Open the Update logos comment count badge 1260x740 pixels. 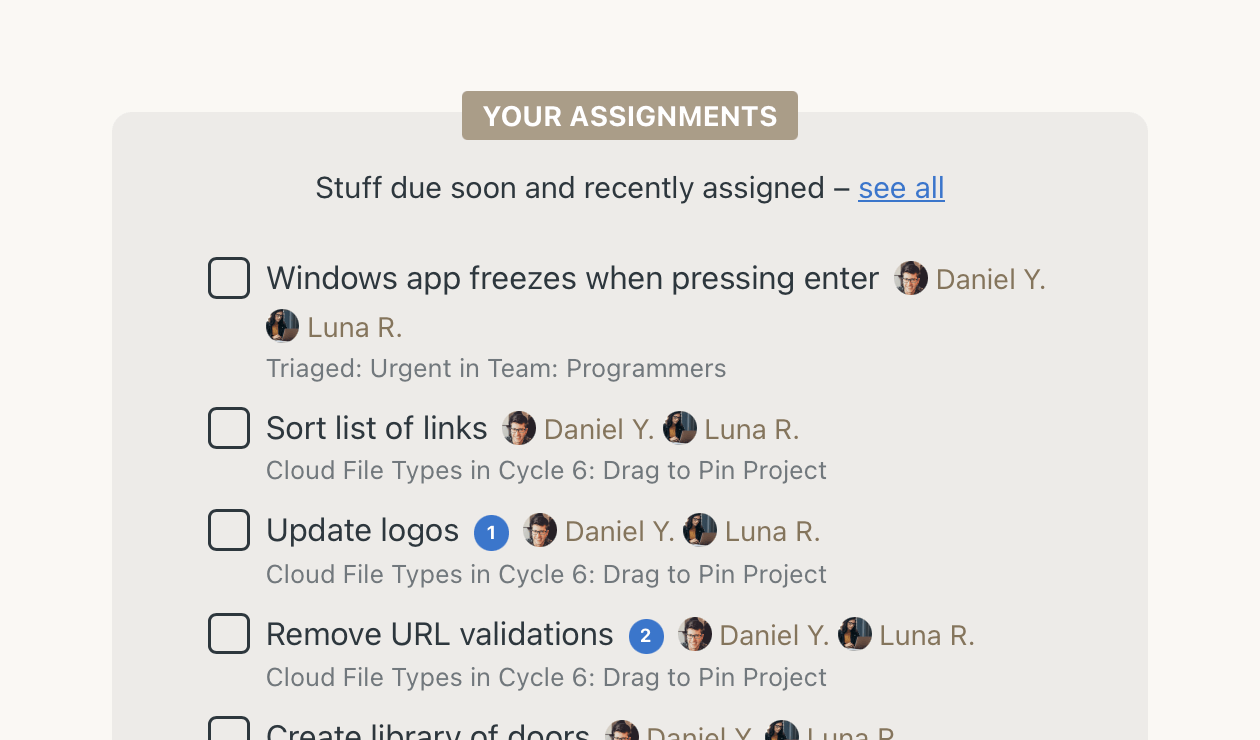(x=491, y=533)
